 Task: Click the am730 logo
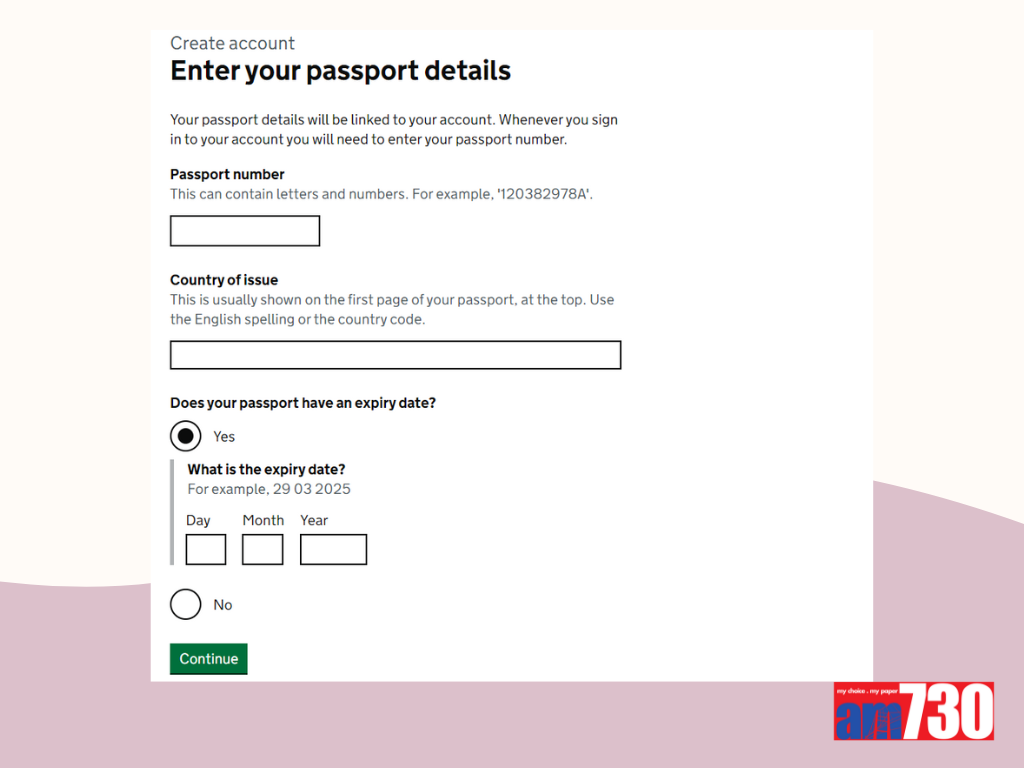coord(913,711)
